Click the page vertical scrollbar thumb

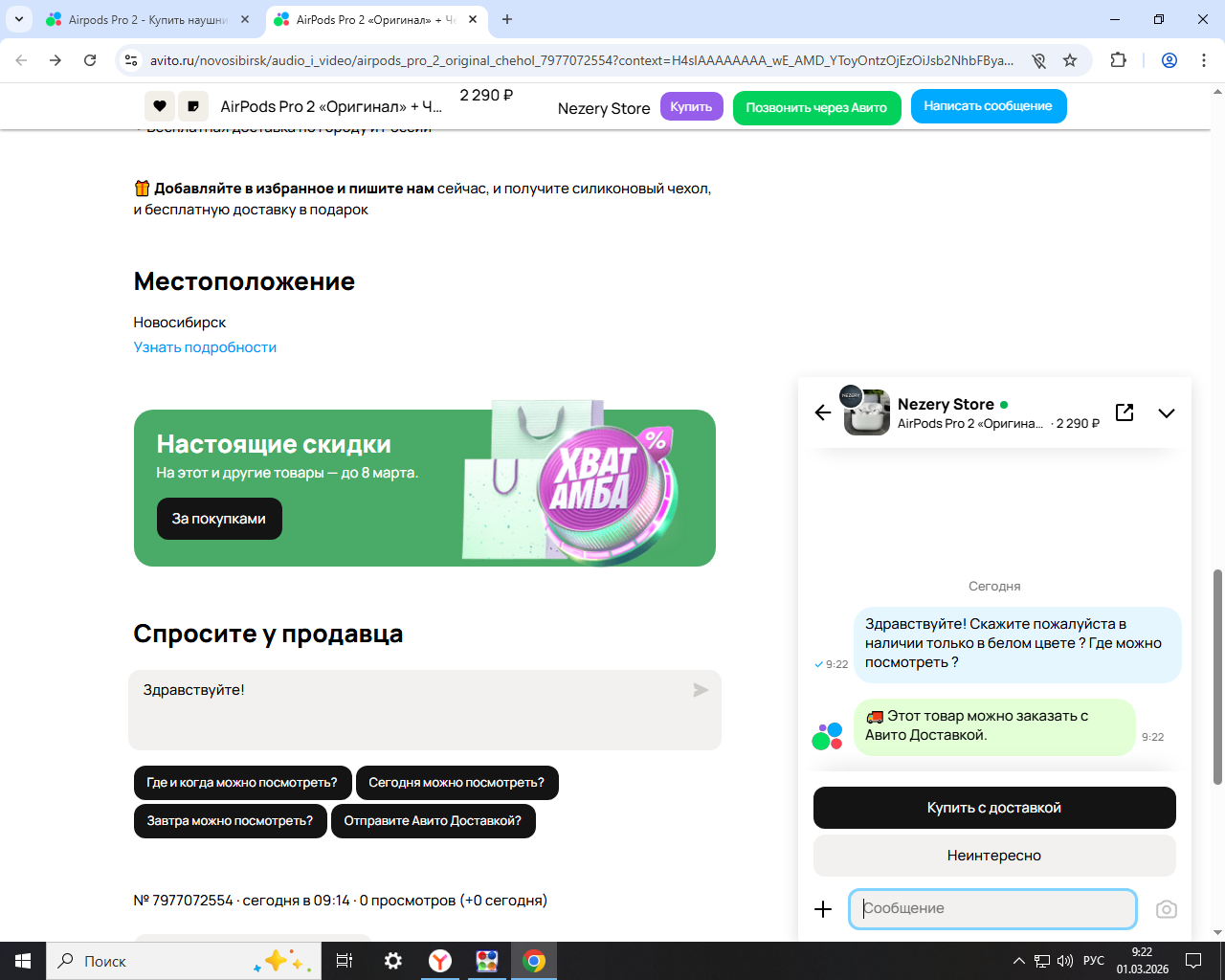point(1217,678)
